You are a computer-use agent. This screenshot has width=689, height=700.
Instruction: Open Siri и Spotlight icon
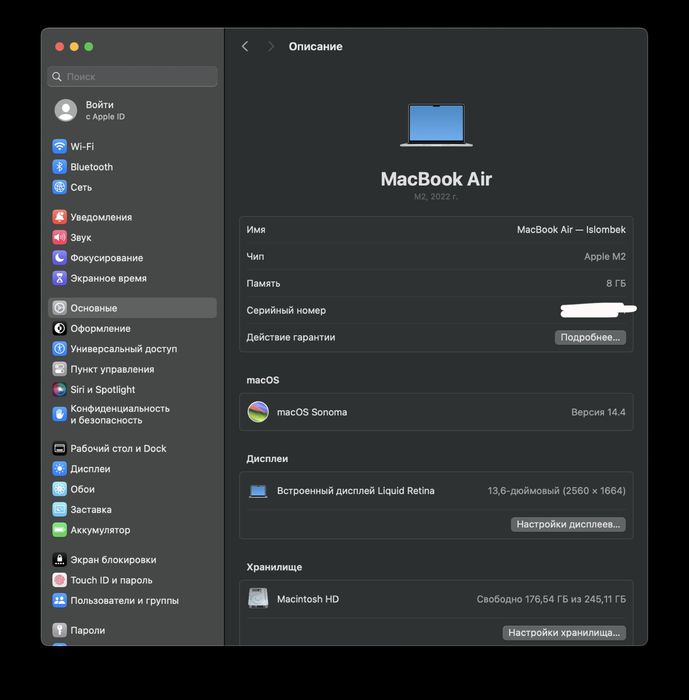tap(59, 390)
